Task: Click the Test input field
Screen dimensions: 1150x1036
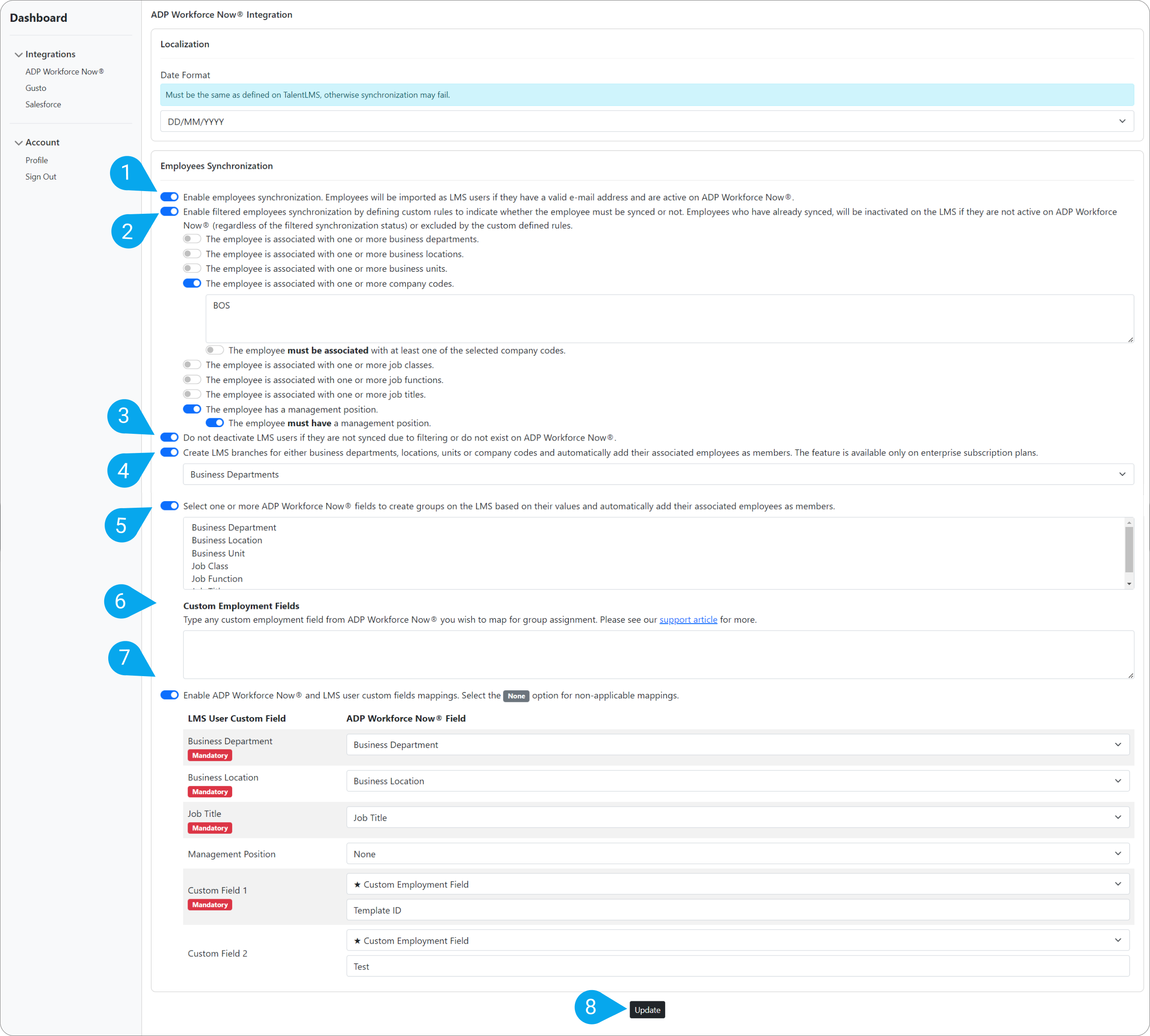Action: (738, 967)
